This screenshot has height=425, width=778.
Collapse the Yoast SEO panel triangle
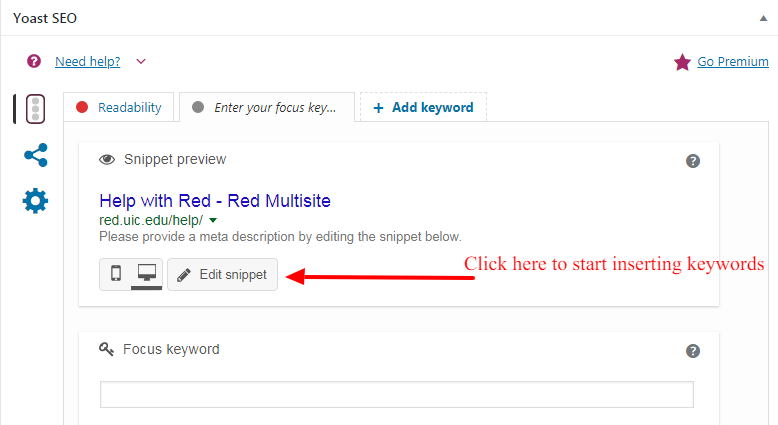(763, 18)
